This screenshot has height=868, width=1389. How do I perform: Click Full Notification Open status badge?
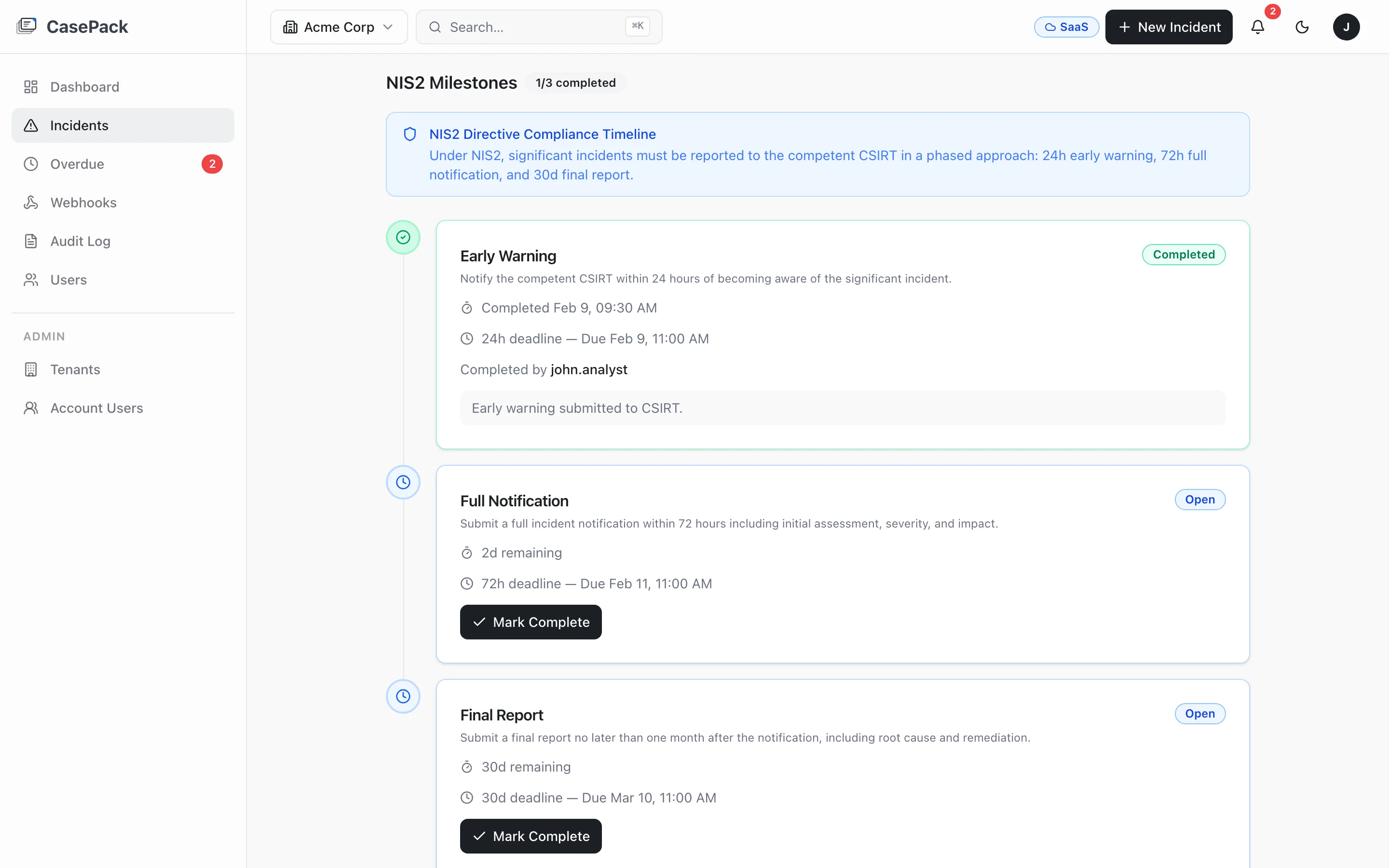pyautogui.click(x=1199, y=500)
